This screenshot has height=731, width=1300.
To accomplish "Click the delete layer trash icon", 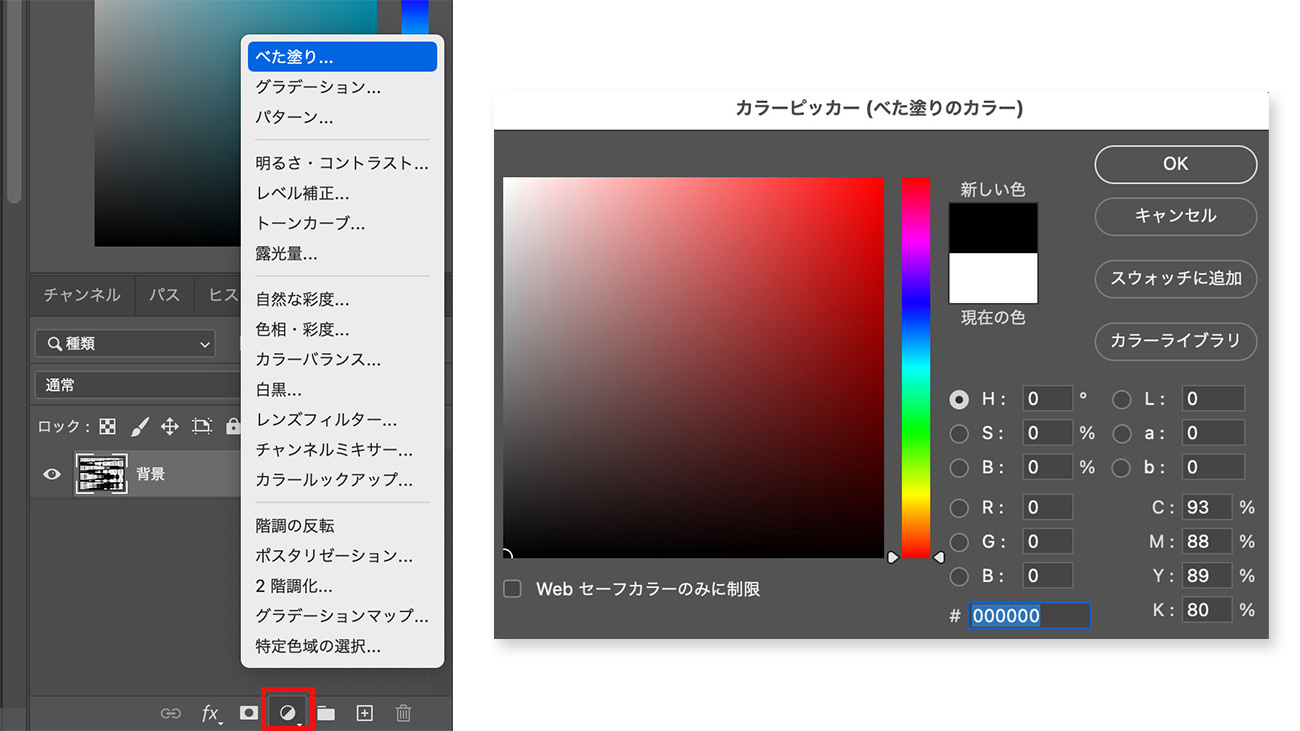I will tap(404, 713).
